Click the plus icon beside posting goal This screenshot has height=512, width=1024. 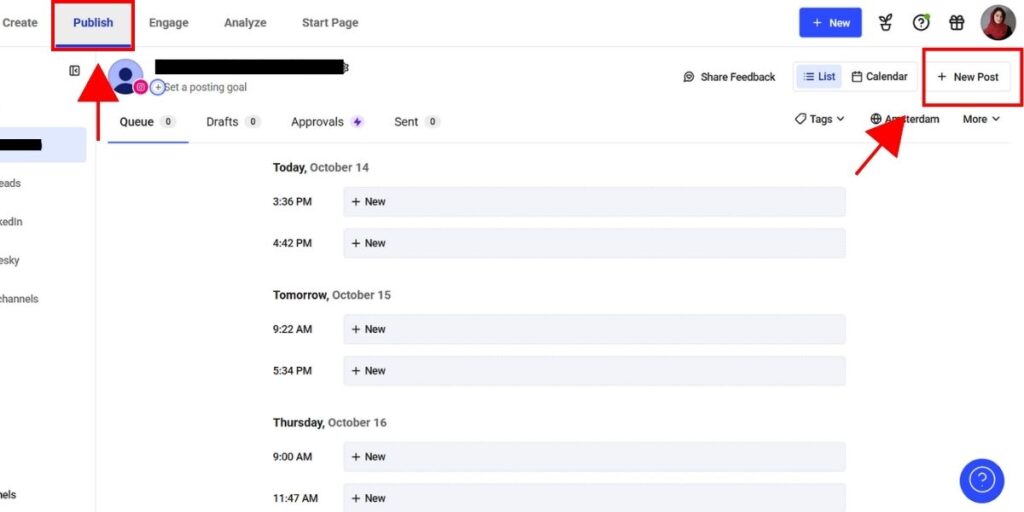(158, 88)
